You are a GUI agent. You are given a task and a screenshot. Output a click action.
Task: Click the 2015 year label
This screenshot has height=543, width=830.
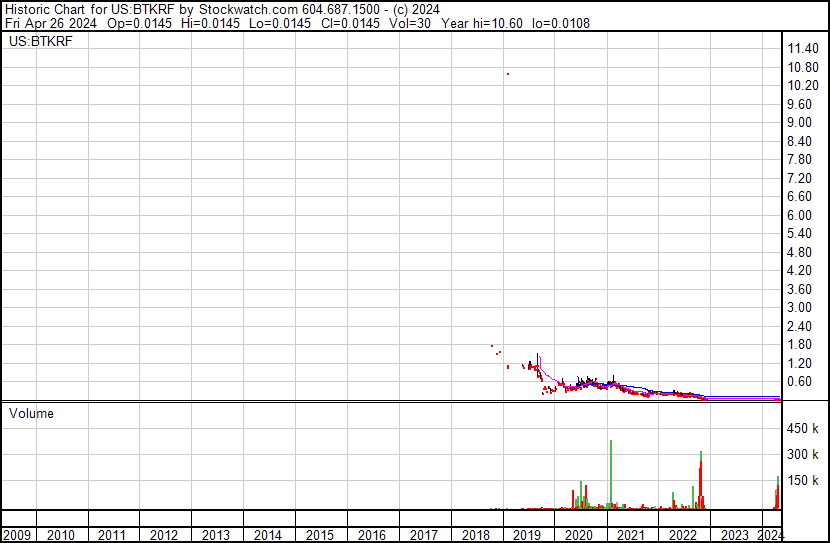320,535
